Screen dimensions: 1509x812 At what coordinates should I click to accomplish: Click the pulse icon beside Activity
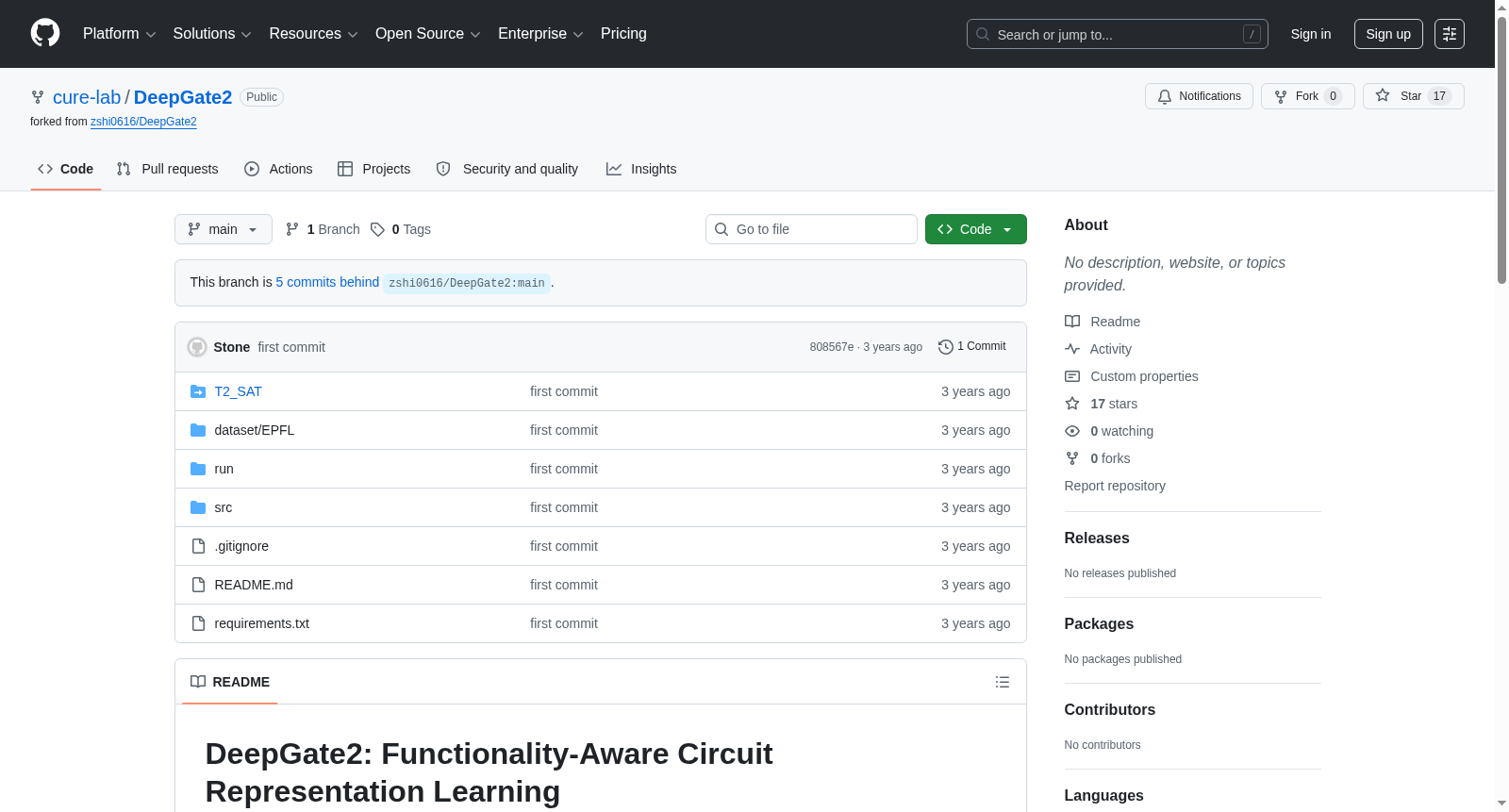1072,349
